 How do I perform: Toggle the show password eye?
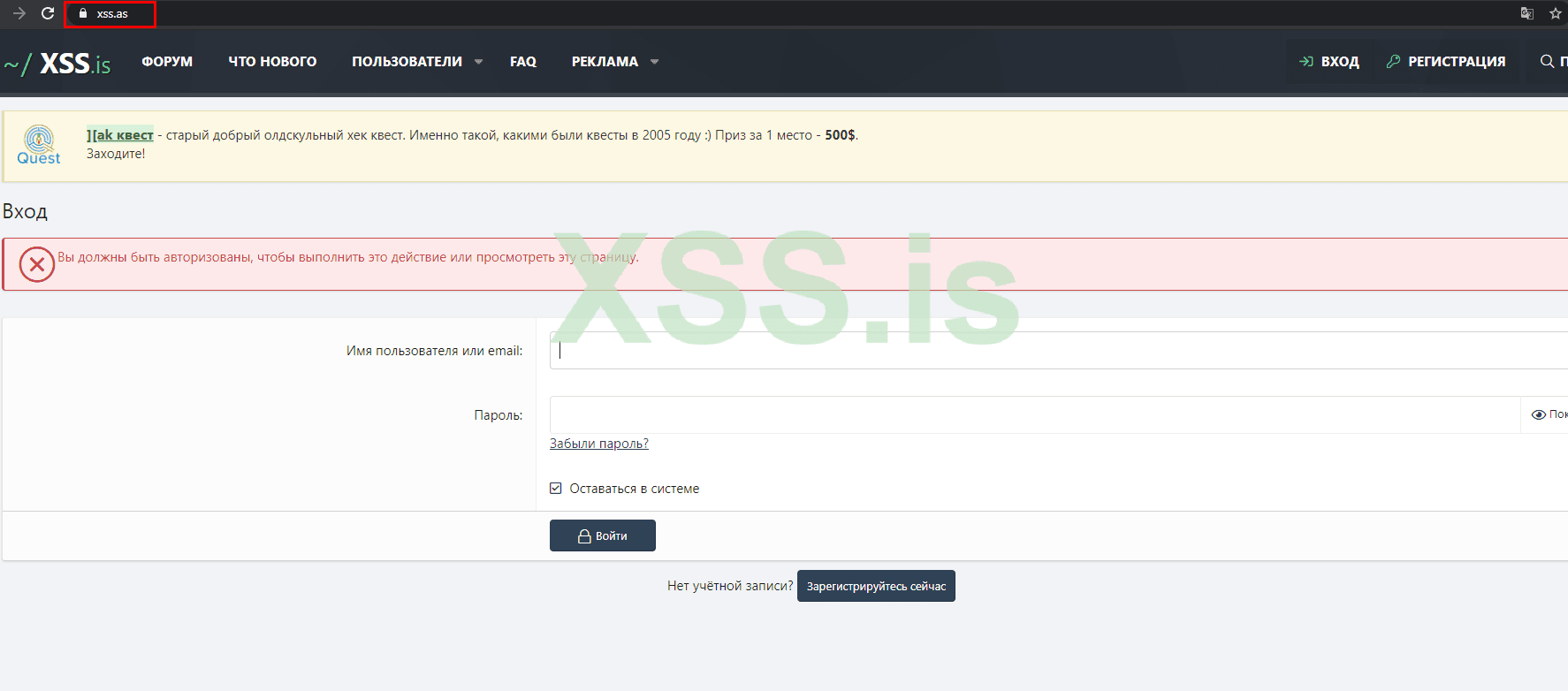pos(1539,414)
